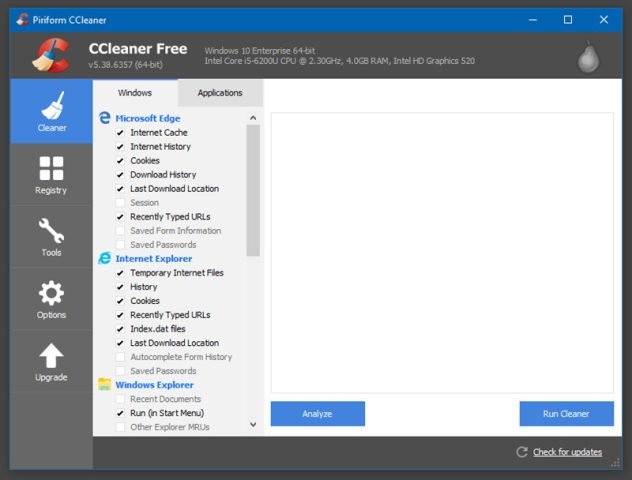This screenshot has width=632, height=480.
Task: Click the refresh icon beside Check for updates
Action: tap(521, 452)
